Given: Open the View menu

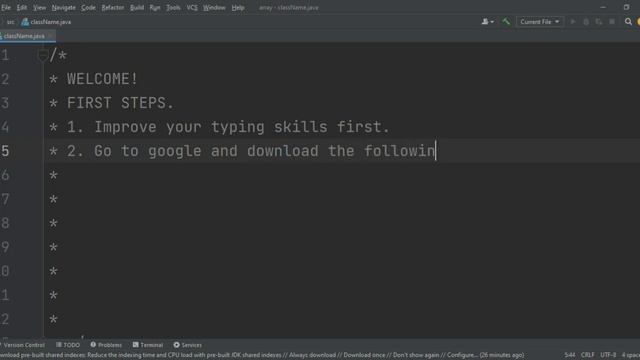Looking at the screenshot, I should [40, 8].
